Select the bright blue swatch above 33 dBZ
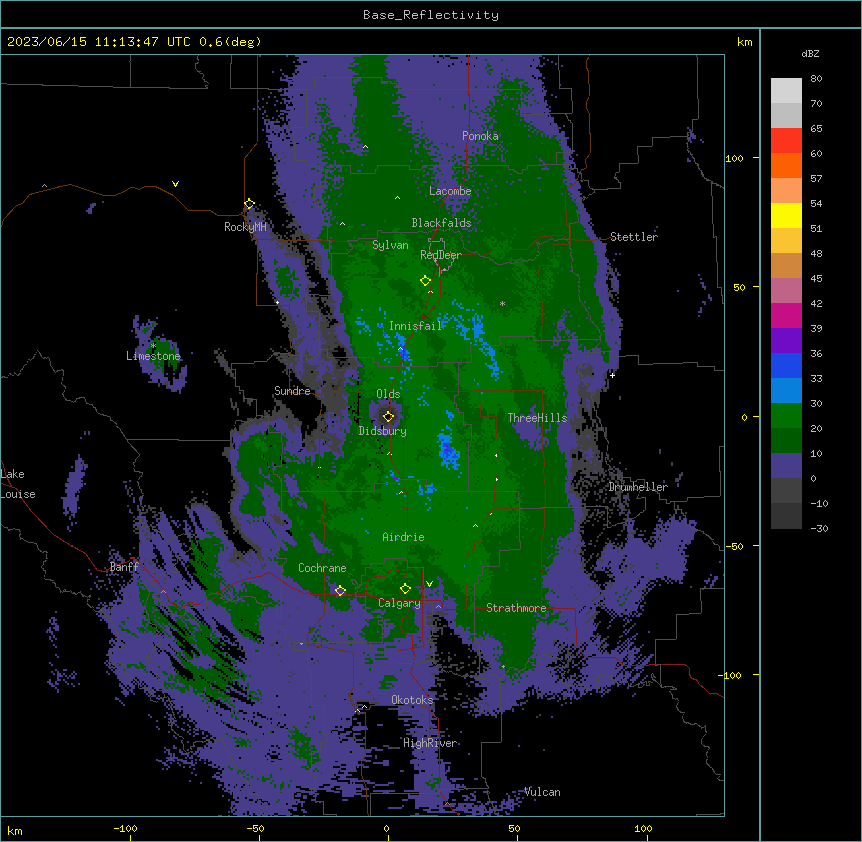The image size is (862, 842). click(786, 365)
